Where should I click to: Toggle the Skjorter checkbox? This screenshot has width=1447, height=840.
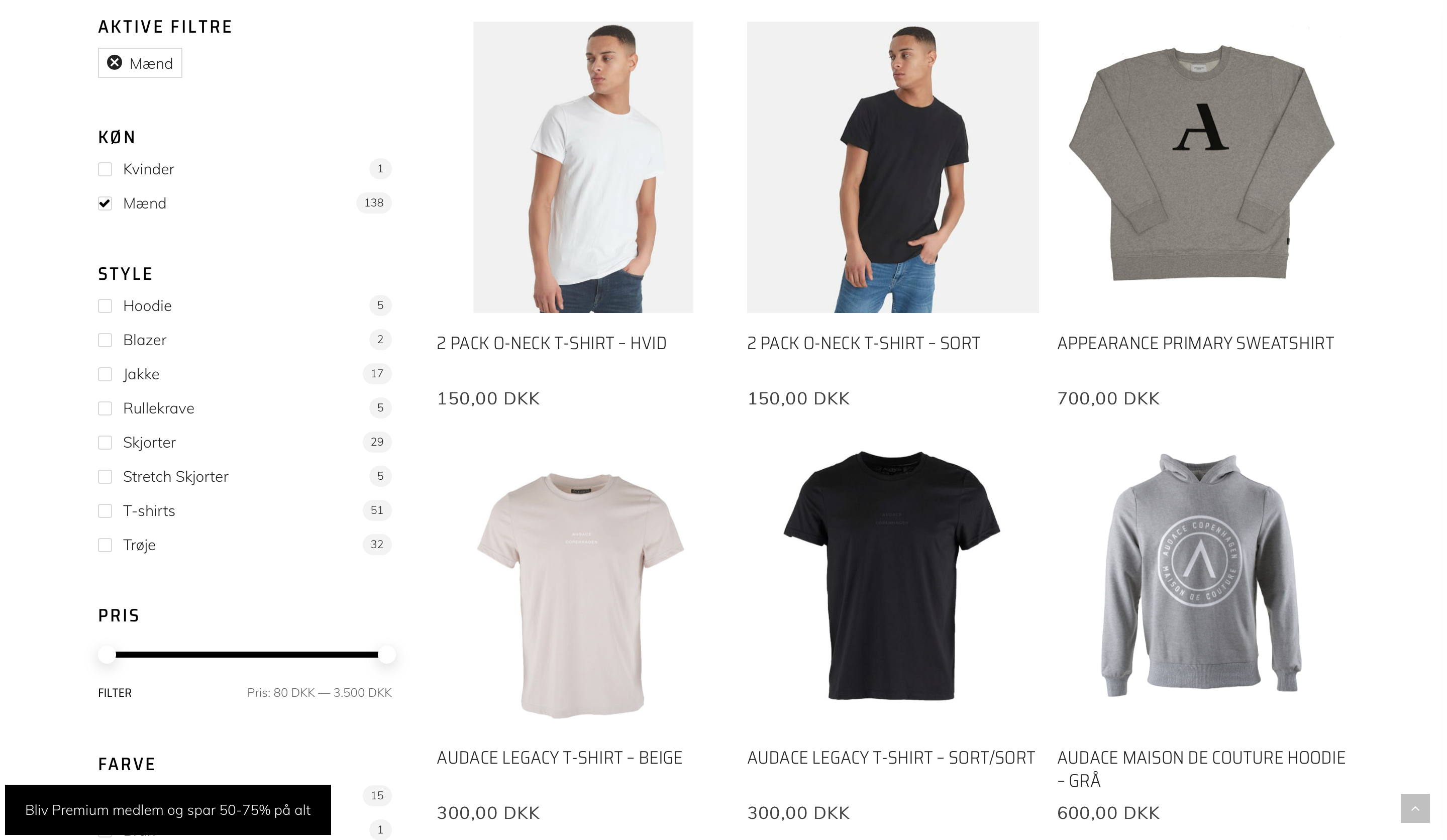(105, 443)
